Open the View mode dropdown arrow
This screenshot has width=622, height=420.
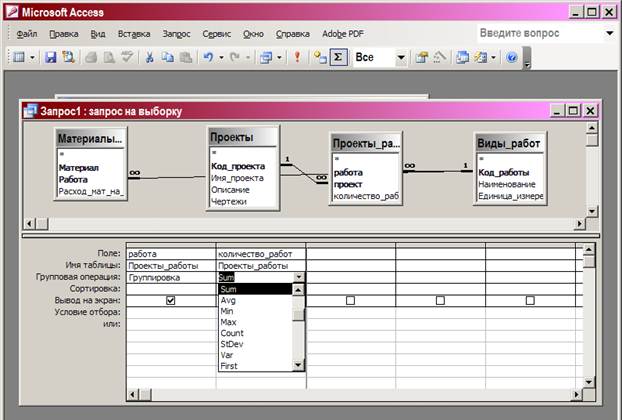(33, 58)
